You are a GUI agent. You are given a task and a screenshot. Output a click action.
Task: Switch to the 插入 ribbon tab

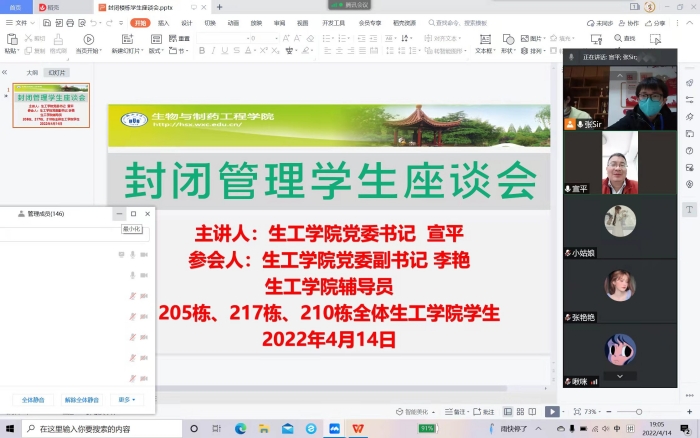(163, 22)
